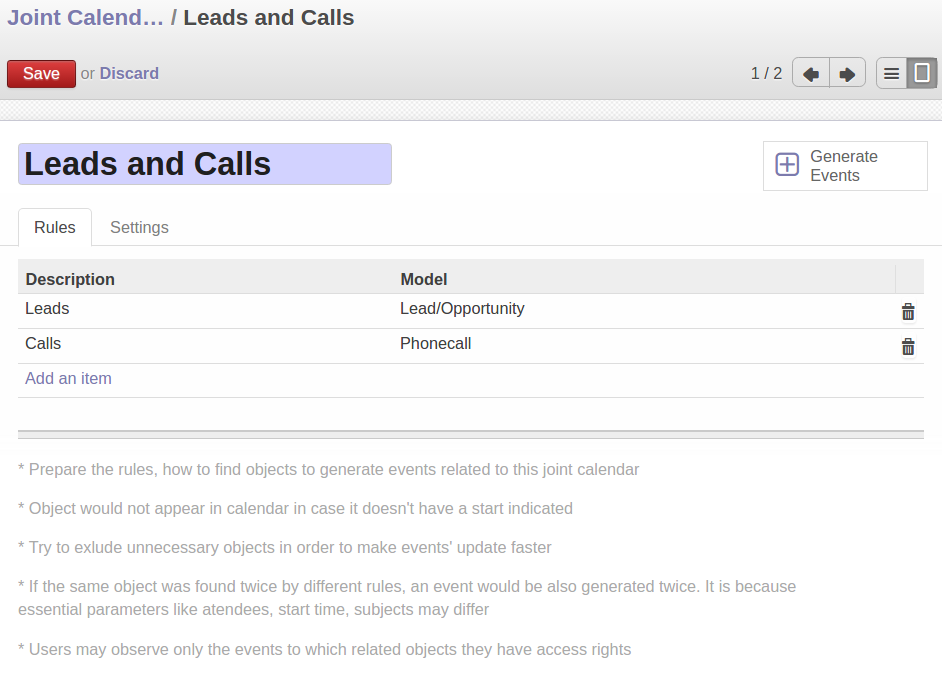Image resolution: width=942 pixels, height=693 pixels.
Task: Discard changes to the record
Action: pyautogui.click(x=129, y=74)
